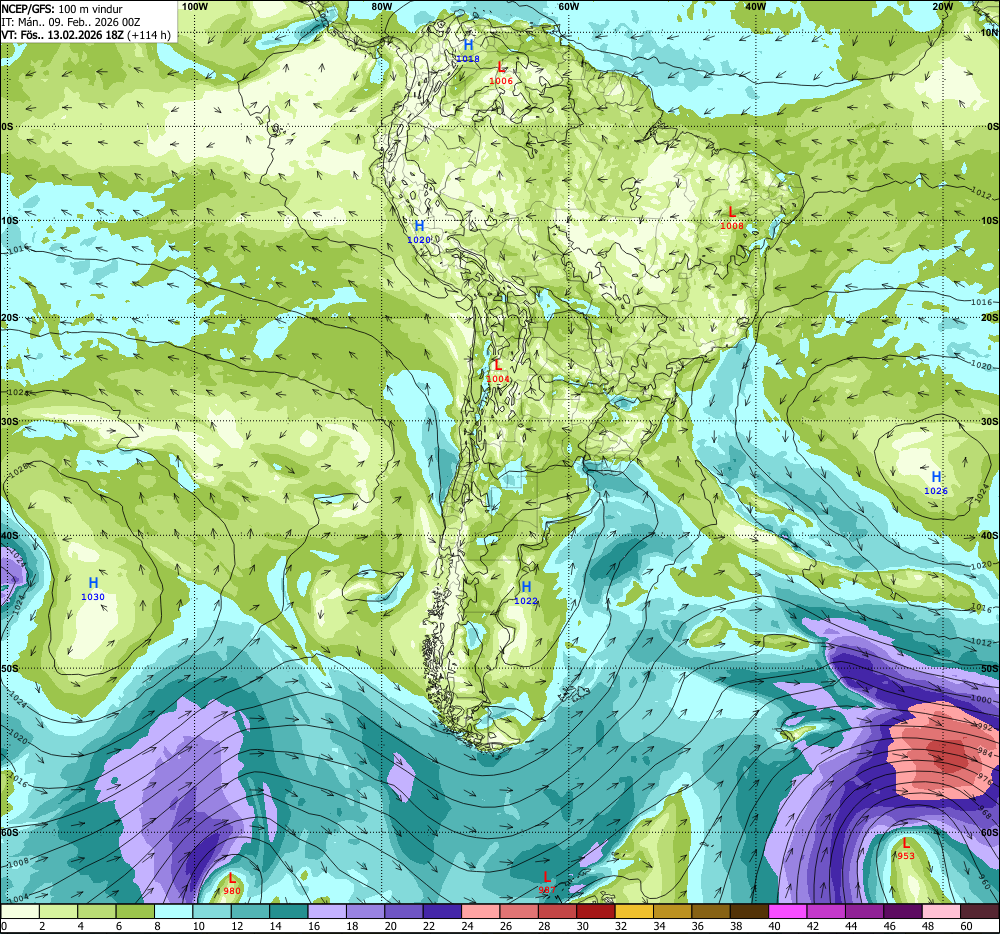Click the pressure value 1004

498,379
